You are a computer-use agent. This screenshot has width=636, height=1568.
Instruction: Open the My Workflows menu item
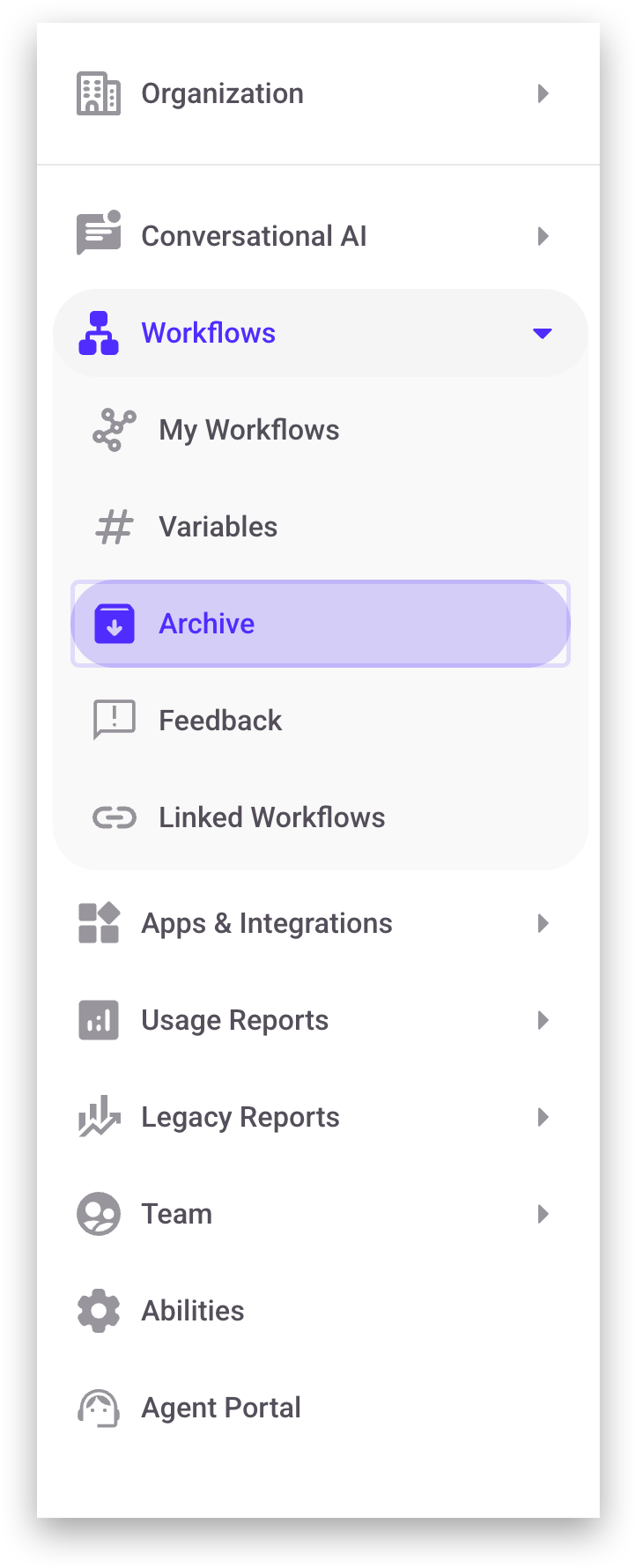point(249,430)
